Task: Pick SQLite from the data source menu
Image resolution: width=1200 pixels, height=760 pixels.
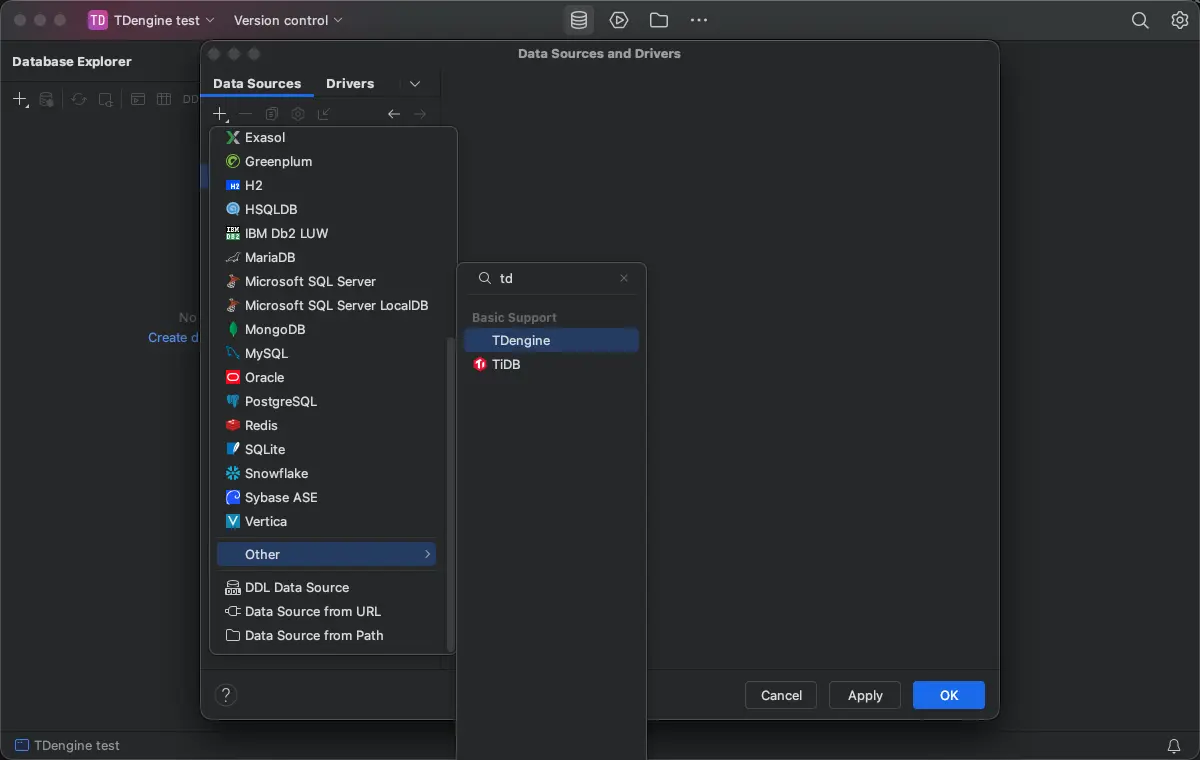Action: [x=326, y=449]
